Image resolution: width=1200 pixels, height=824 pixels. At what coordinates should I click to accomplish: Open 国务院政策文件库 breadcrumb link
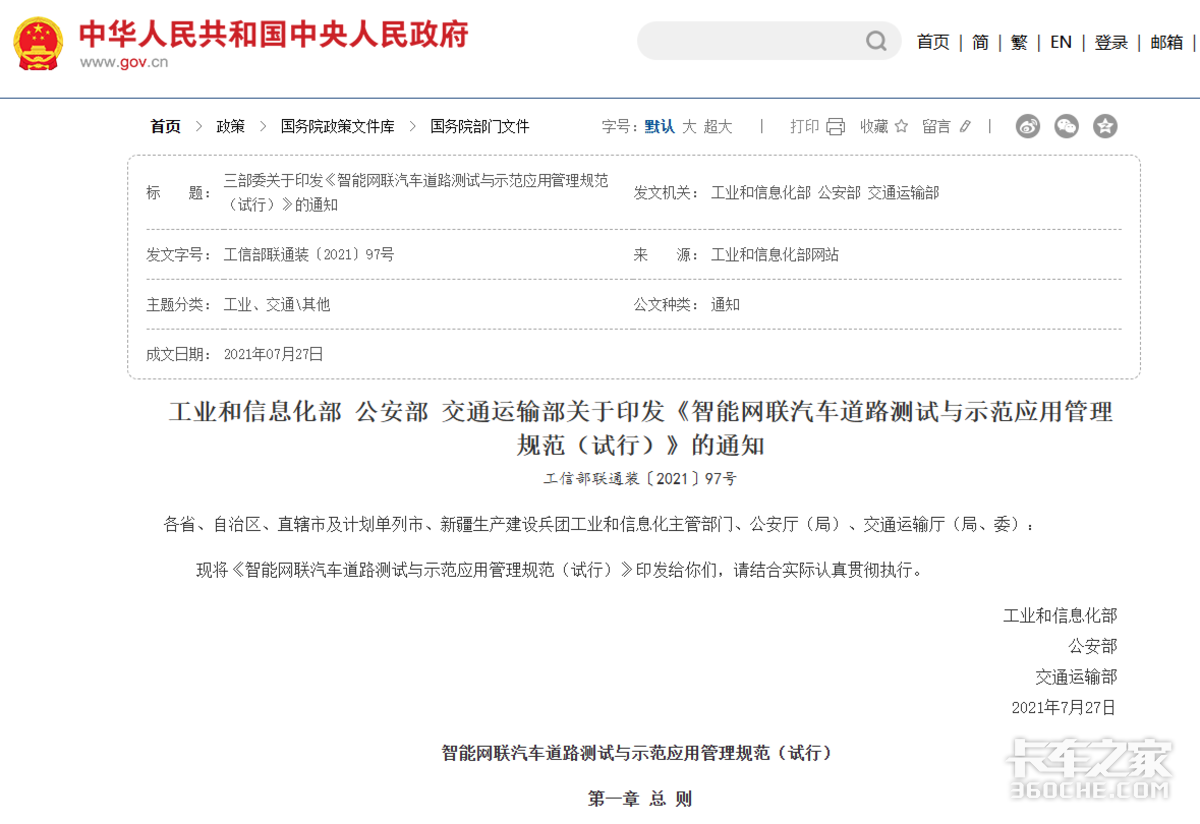[x=337, y=126]
